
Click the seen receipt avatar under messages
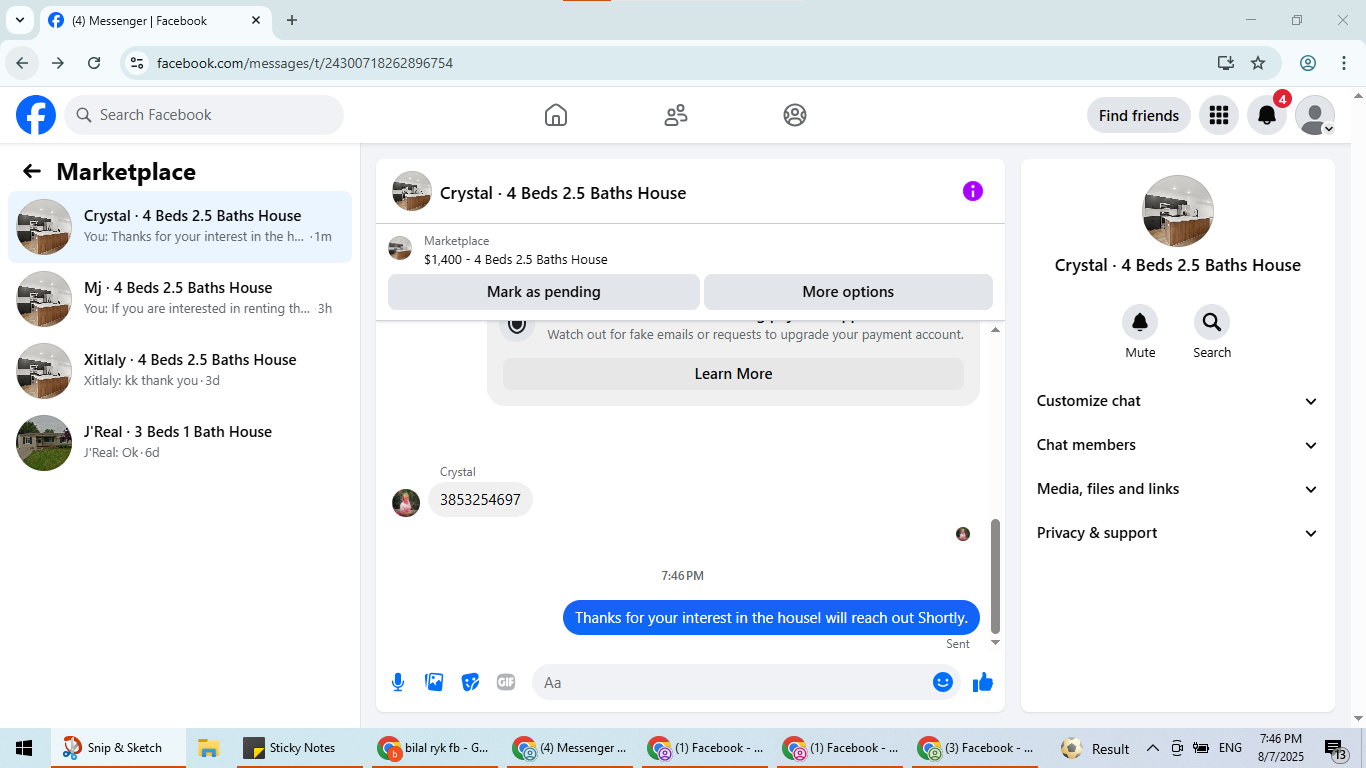point(963,534)
